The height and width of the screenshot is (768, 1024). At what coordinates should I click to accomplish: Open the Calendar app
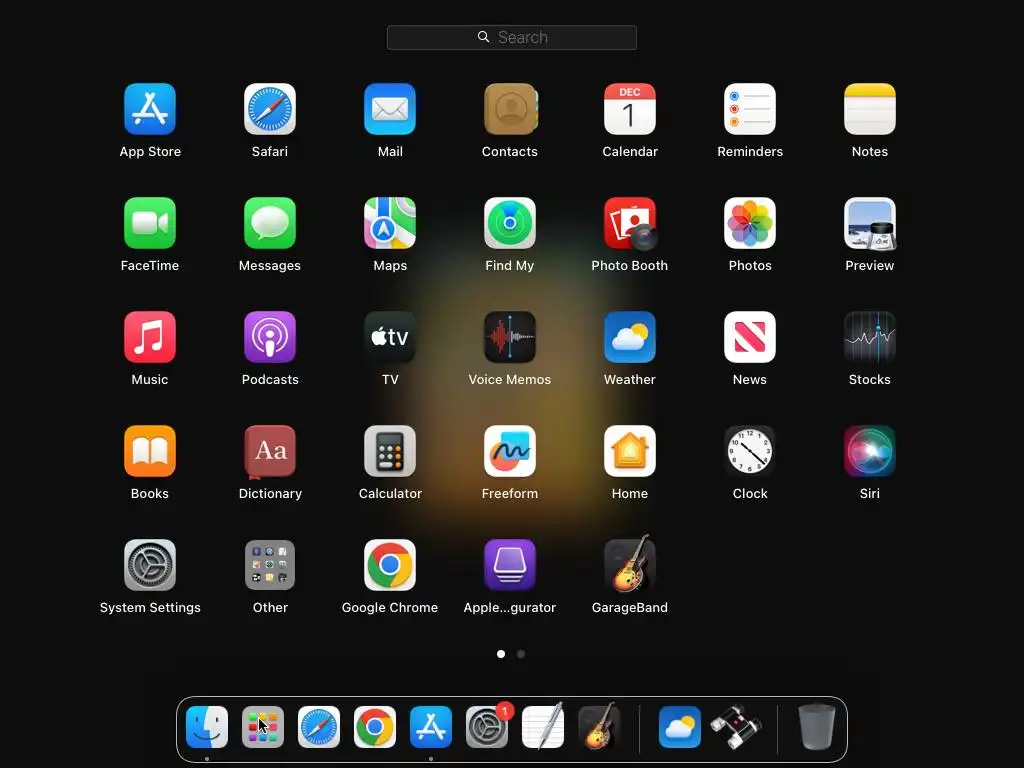630,109
